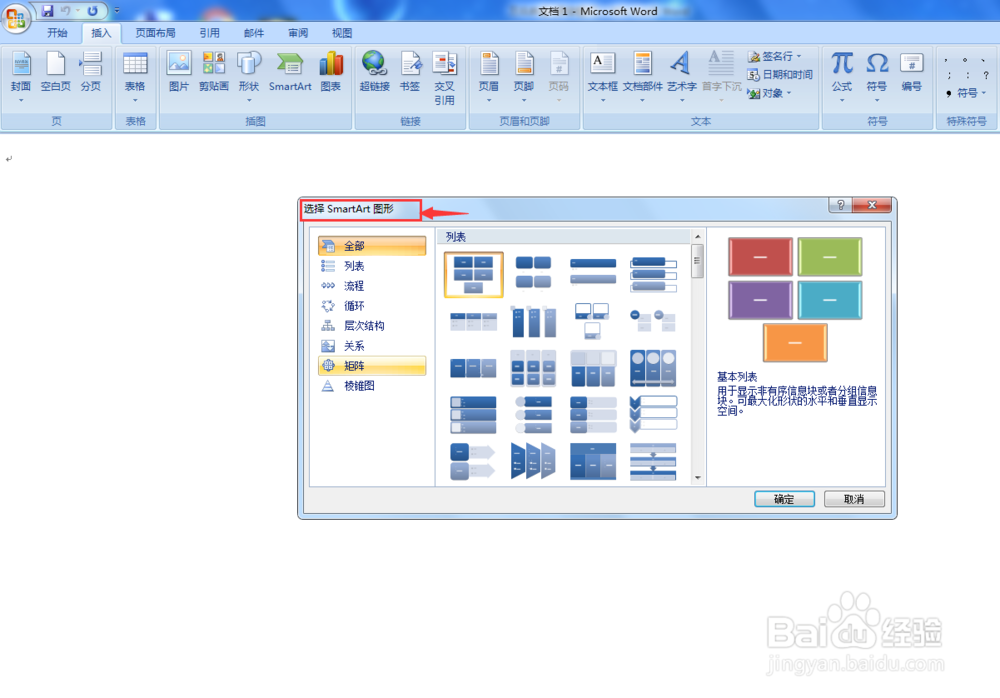Select the 全部 (All) category in dialog
Image resolution: width=1000 pixels, height=698 pixels.
[372, 246]
